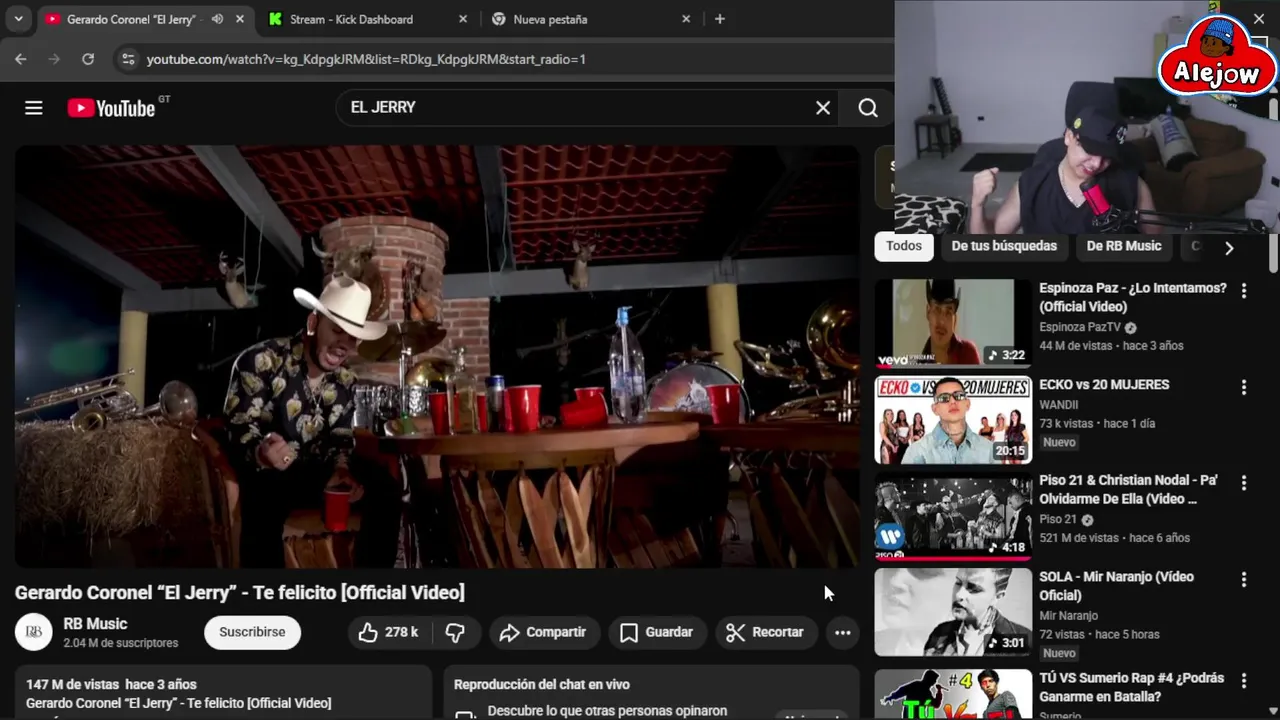1280x720 pixels.
Task: Open options menu for Piso 21 video
Action: pyautogui.click(x=1244, y=483)
